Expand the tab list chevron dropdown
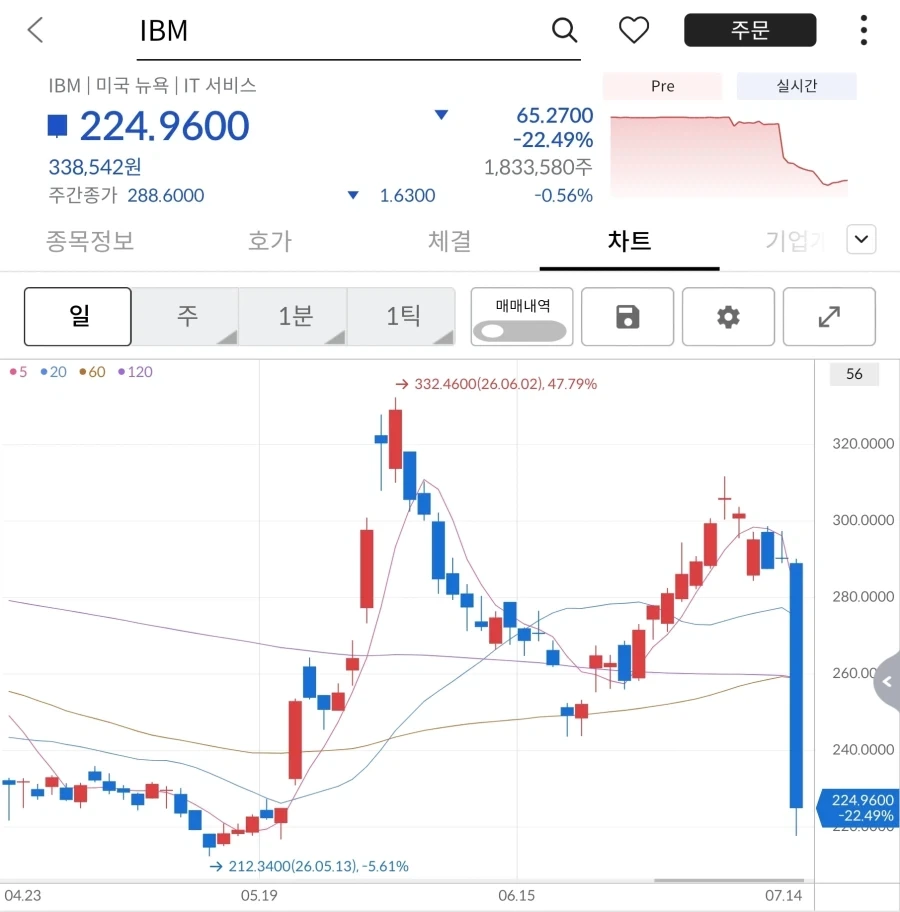900x912 pixels. (861, 239)
